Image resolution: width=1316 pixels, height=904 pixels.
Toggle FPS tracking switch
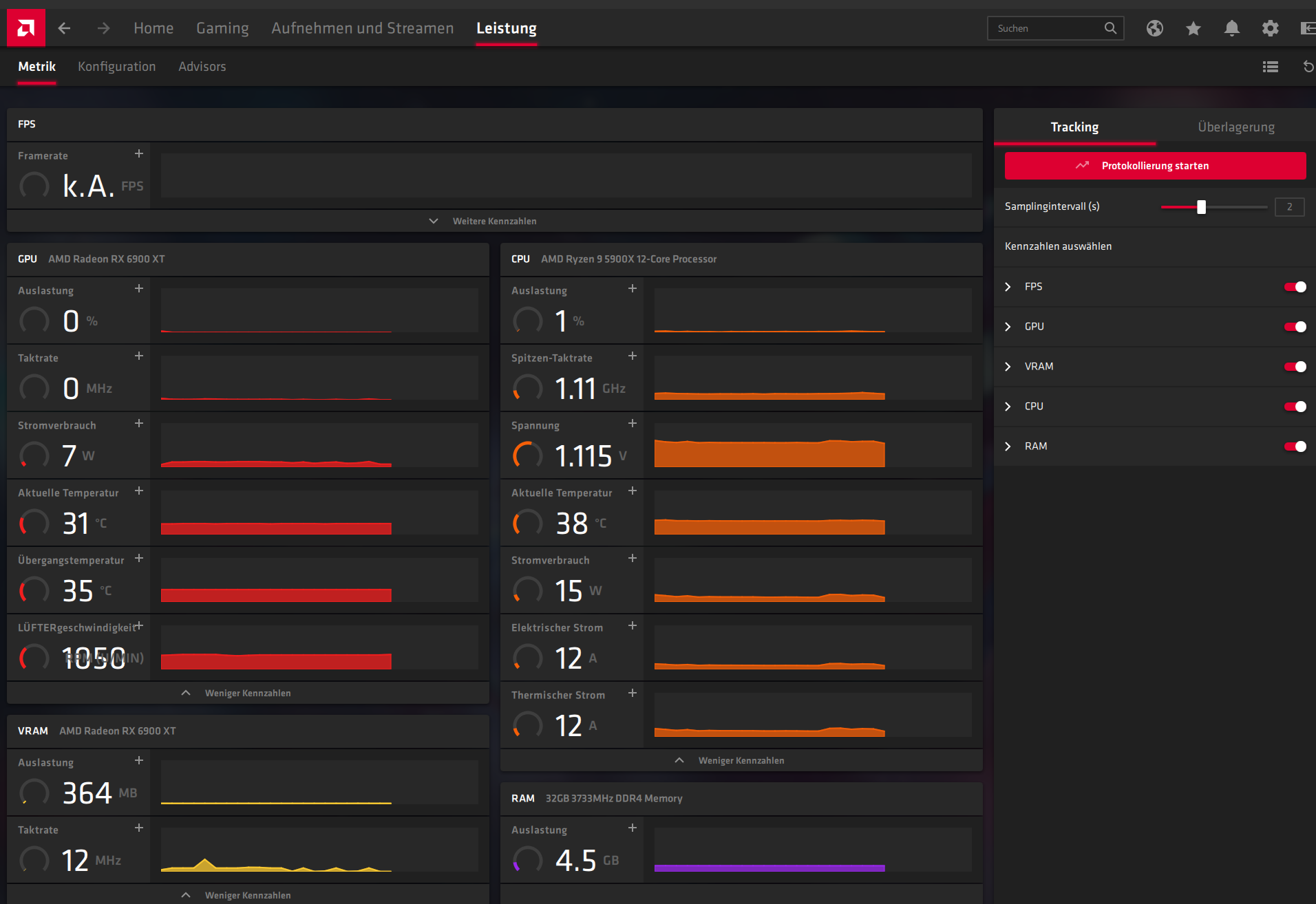click(x=1295, y=287)
